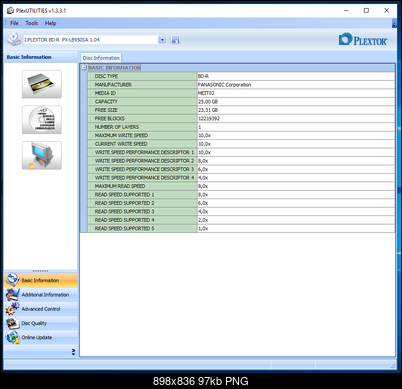The width and height of the screenshot is (402, 389).
Task: Switch to the Disc Information tab
Action: coord(101,58)
